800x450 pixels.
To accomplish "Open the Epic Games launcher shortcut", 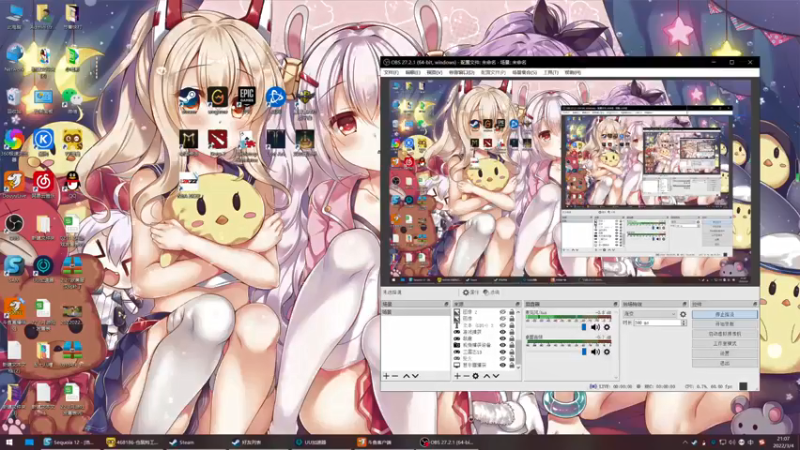I will pos(246,98).
